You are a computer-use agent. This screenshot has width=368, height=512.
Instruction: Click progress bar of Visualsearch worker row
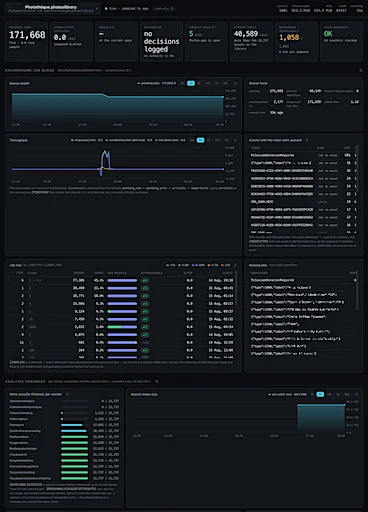(x=74, y=455)
